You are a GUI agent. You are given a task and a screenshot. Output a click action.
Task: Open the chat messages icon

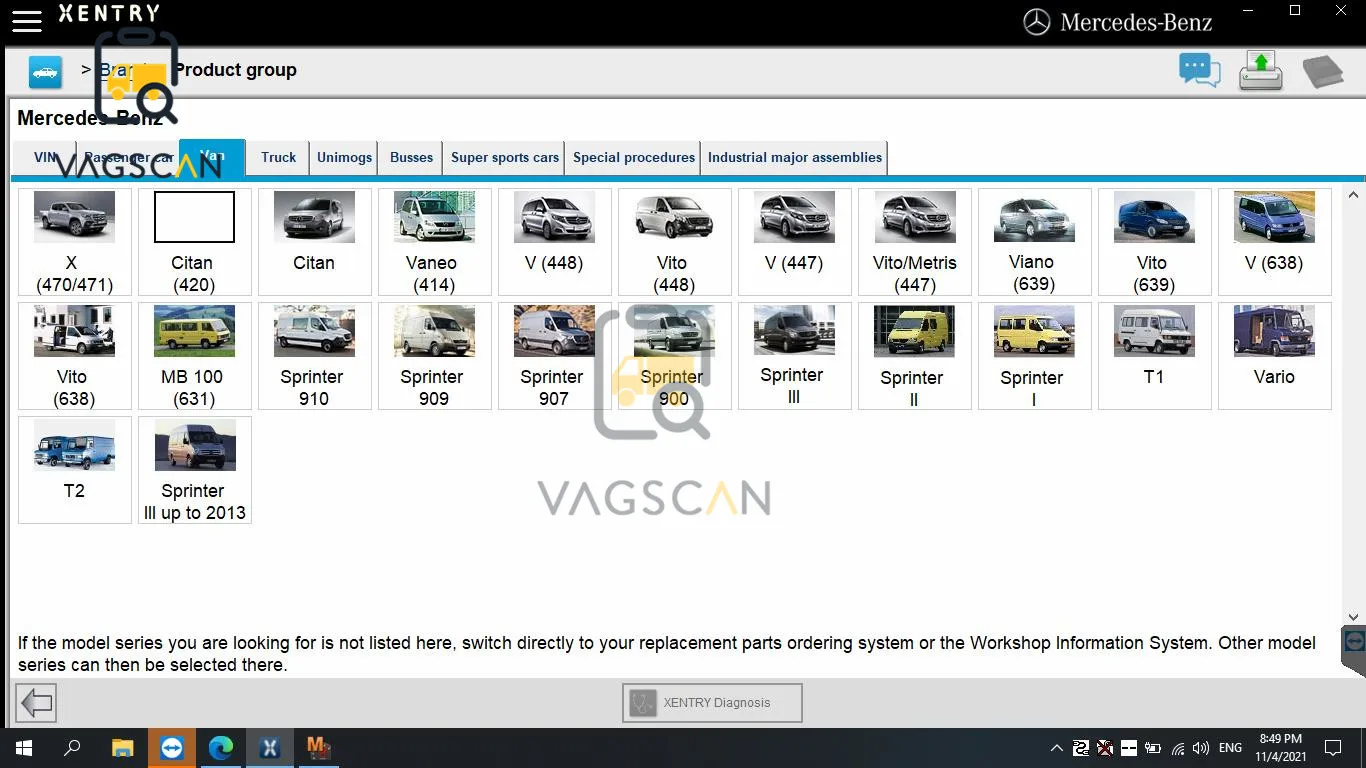pyautogui.click(x=1200, y=71)
